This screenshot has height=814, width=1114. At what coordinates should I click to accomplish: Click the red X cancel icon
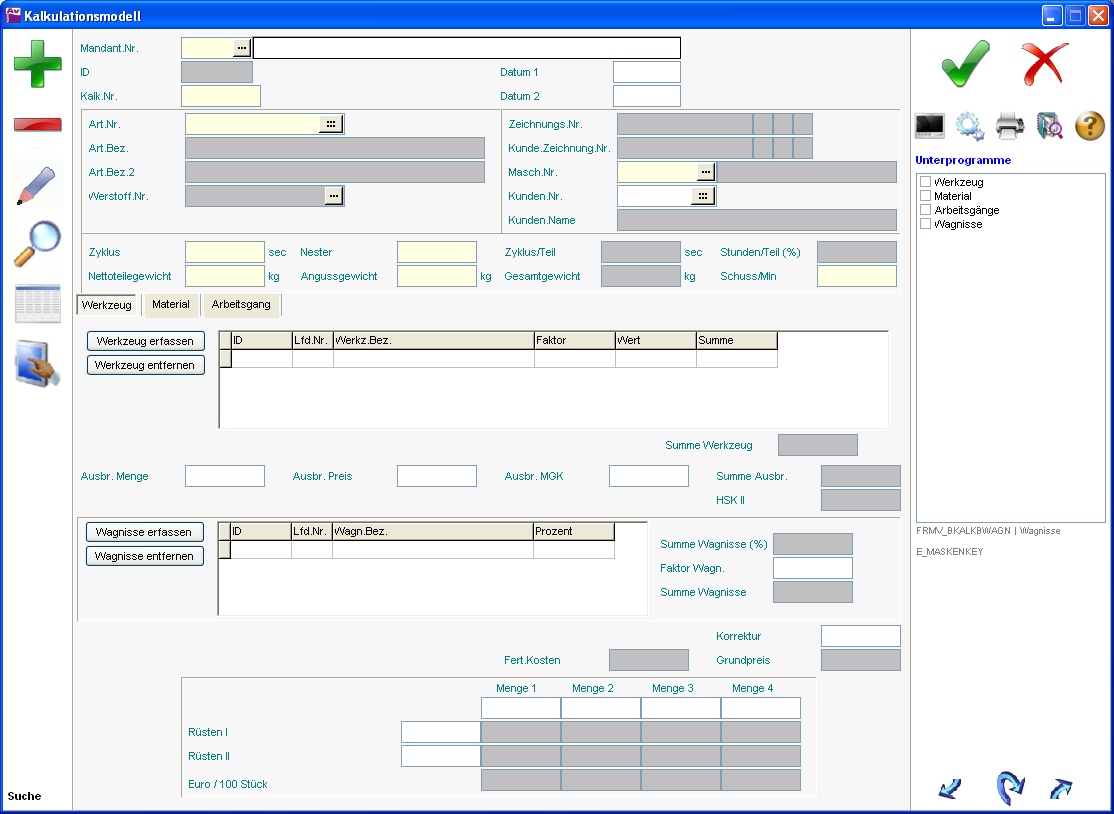(x=1045, y=64)
